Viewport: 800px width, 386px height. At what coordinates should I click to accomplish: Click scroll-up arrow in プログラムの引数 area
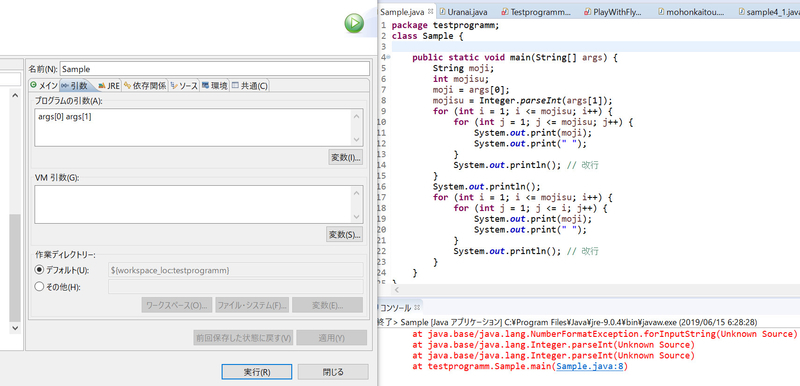click(x=357, y=116)
